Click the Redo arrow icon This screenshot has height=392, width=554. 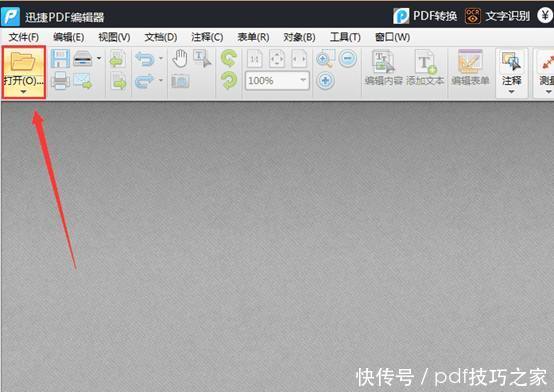point(145,81)
